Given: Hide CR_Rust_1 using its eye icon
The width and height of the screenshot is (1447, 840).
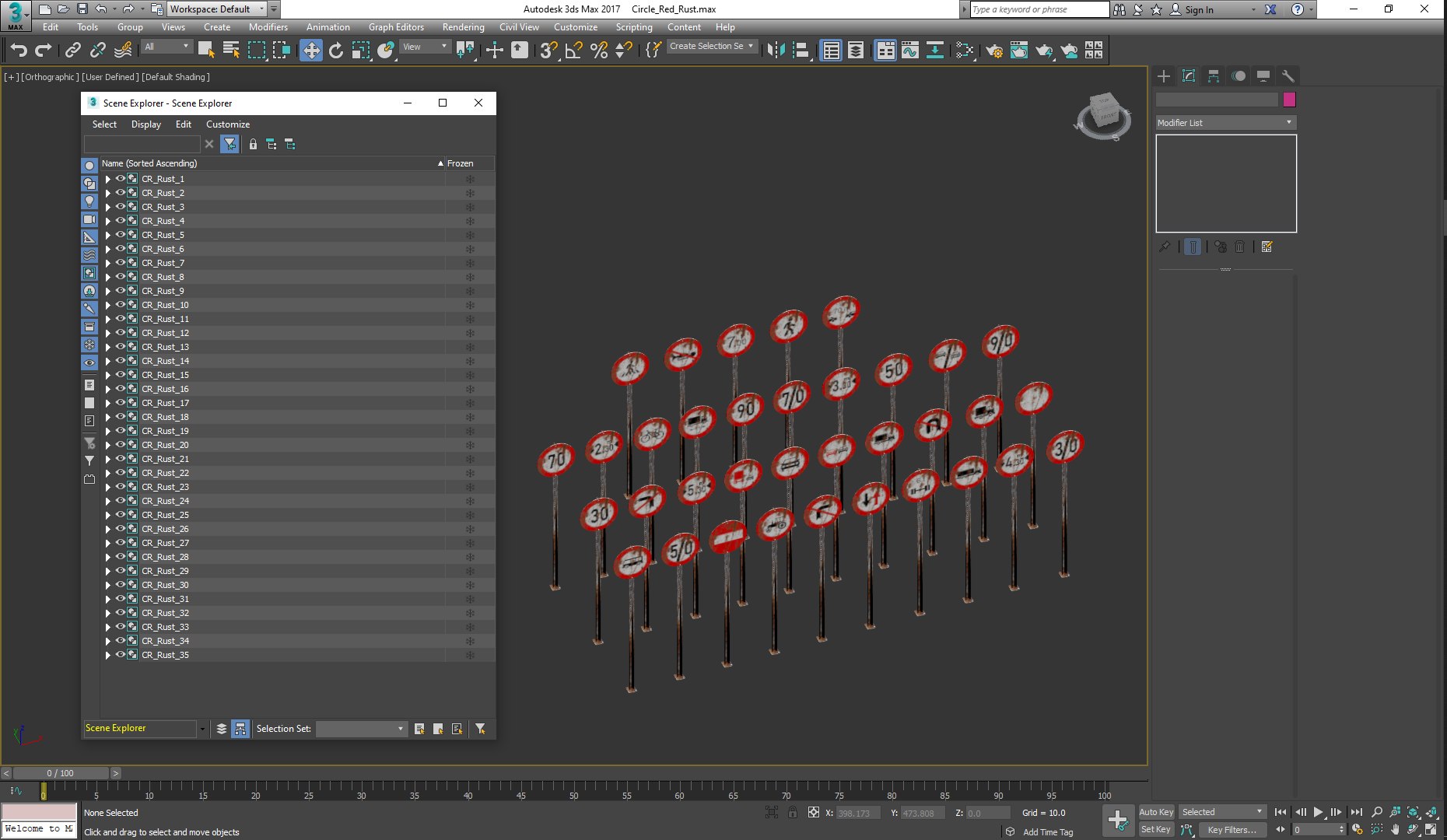Looking at the screenshot, I should 121,178.
